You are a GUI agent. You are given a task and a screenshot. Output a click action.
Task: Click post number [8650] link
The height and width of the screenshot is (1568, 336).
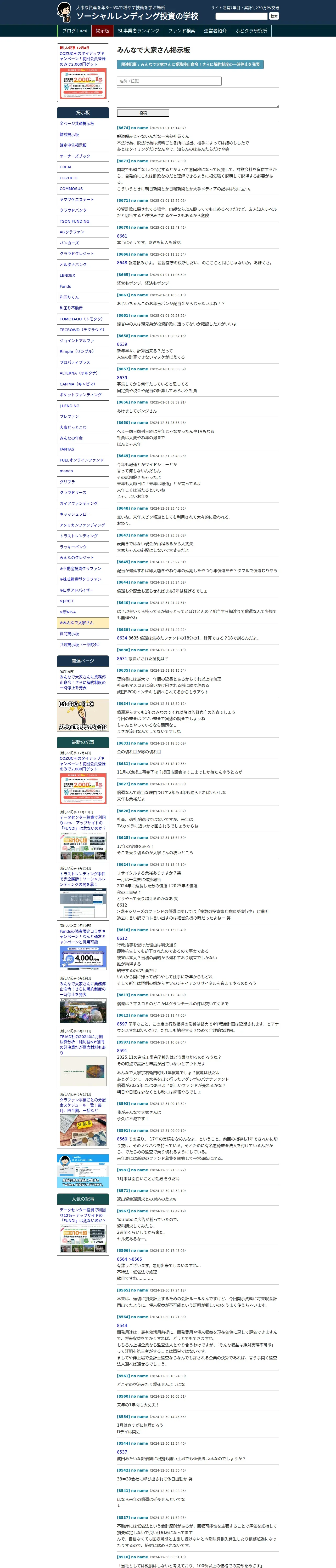123,422
